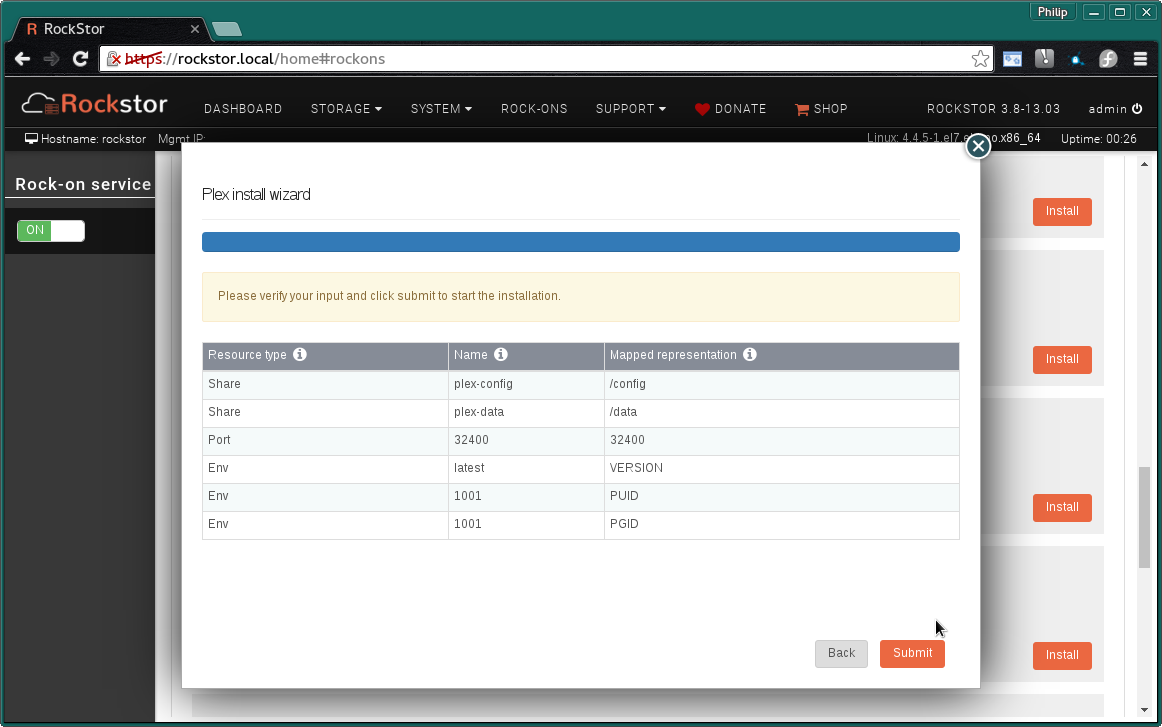Click the shopping cart Shop icon
The width and height of the screenshot is (1162, 727).
click(802, 109)
